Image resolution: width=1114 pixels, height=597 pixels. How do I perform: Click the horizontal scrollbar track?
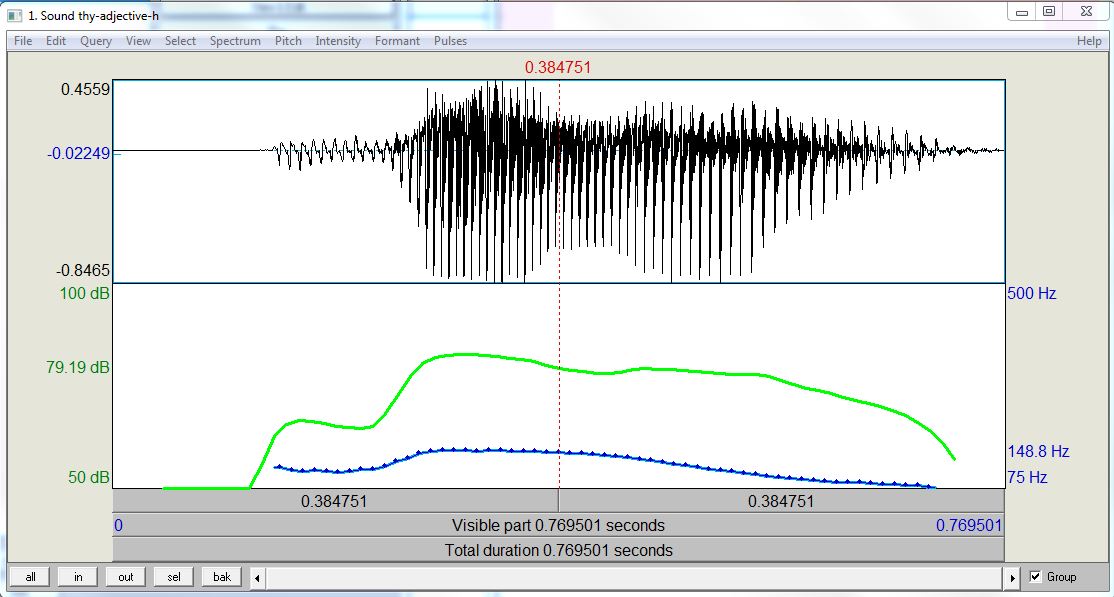coord(635,577)
